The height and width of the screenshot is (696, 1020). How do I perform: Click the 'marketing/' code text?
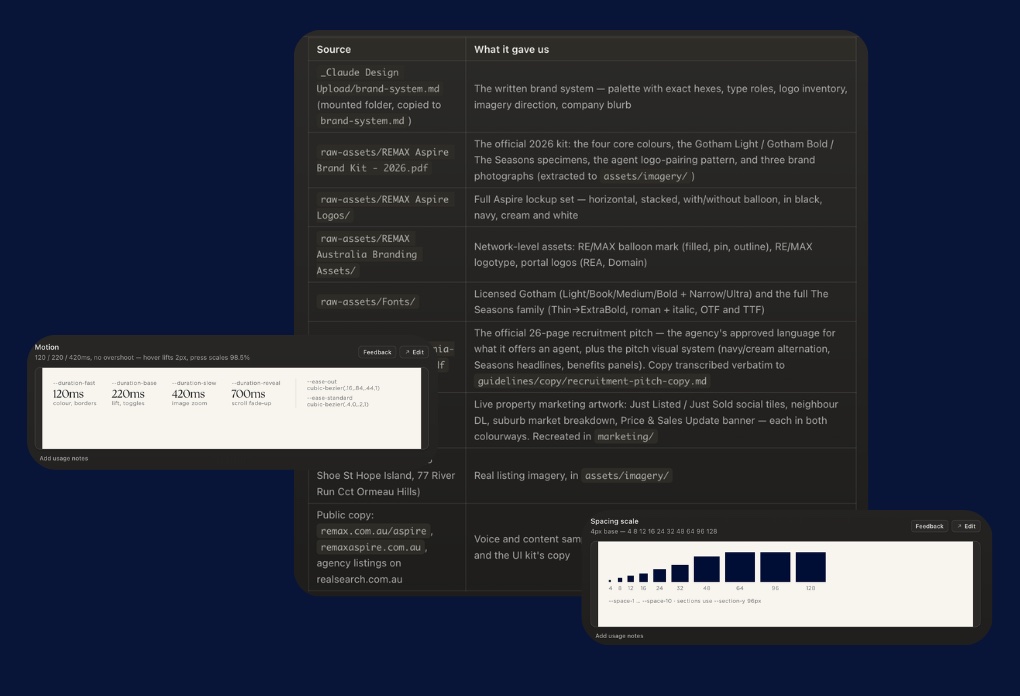[x=625, y=436]
